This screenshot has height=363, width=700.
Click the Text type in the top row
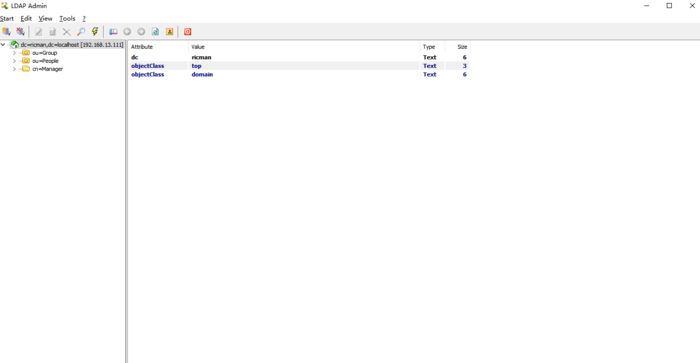click(429, 66)
